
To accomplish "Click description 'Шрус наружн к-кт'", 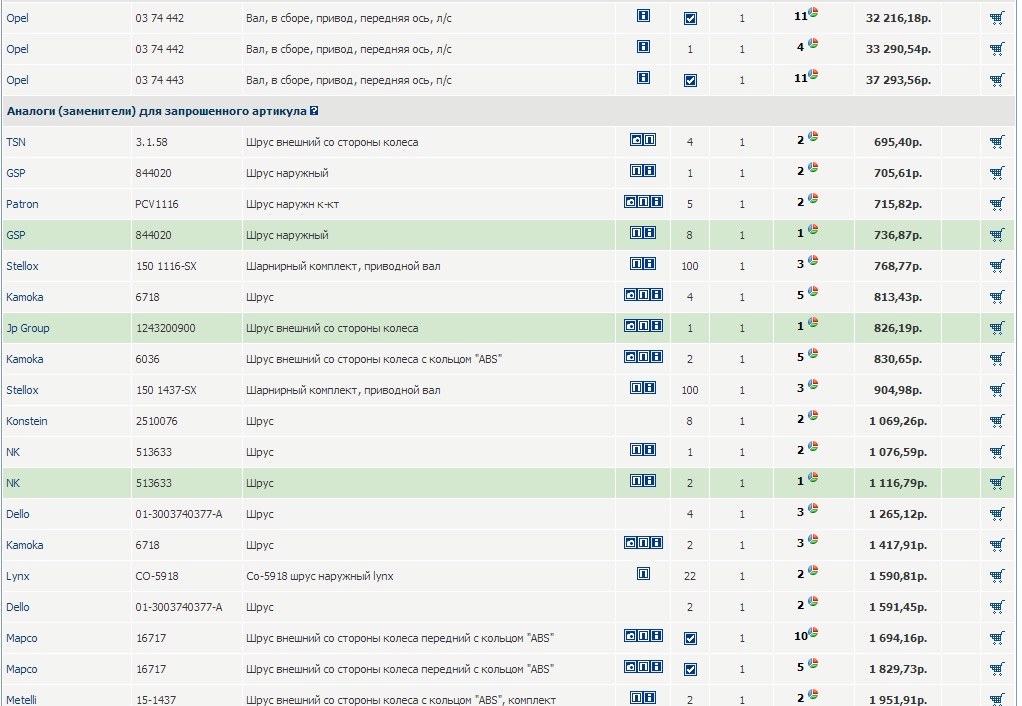I will pos(293,204).
